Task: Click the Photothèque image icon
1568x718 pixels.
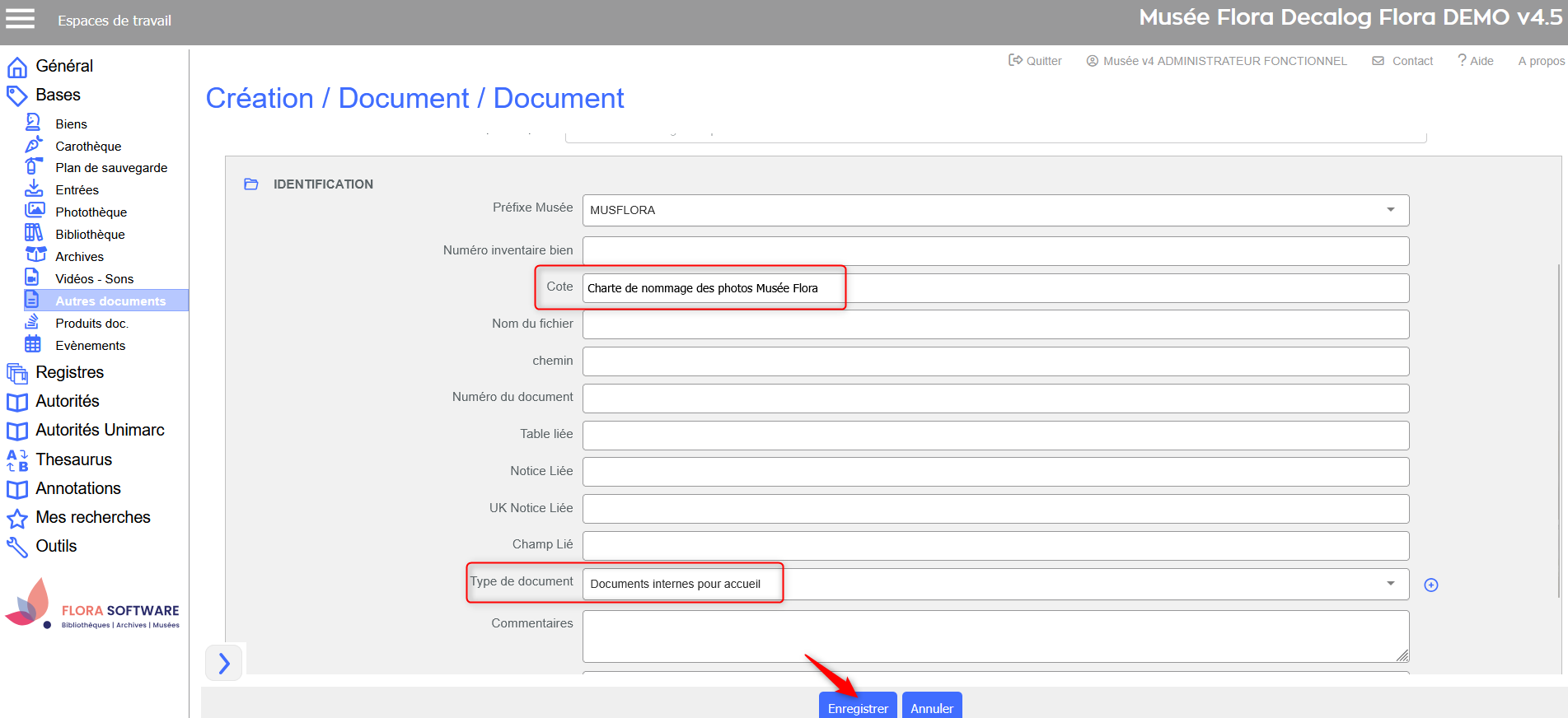Action: (35, 211)
